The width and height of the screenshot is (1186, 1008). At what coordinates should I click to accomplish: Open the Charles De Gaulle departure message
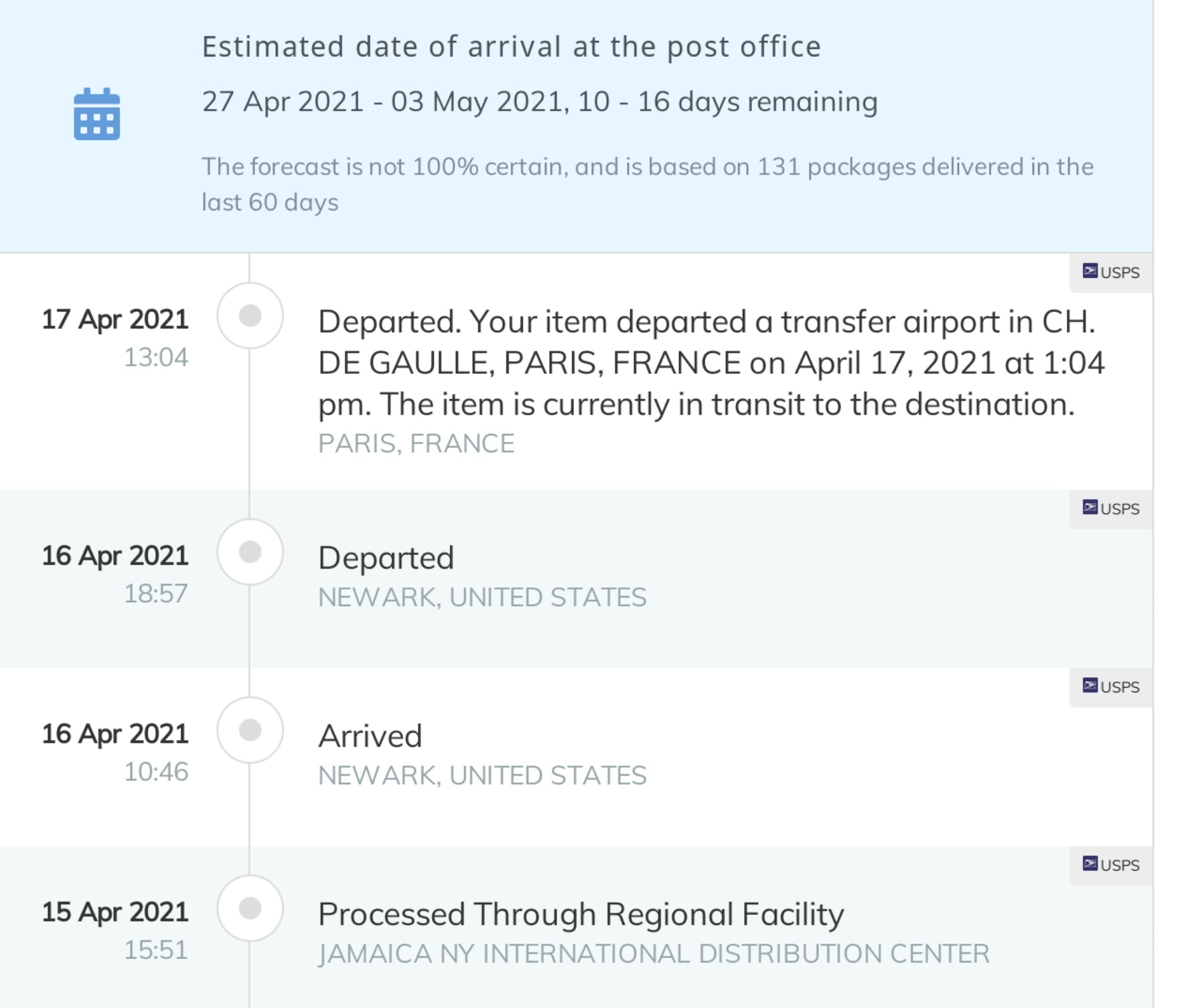[x=711, y=363]
